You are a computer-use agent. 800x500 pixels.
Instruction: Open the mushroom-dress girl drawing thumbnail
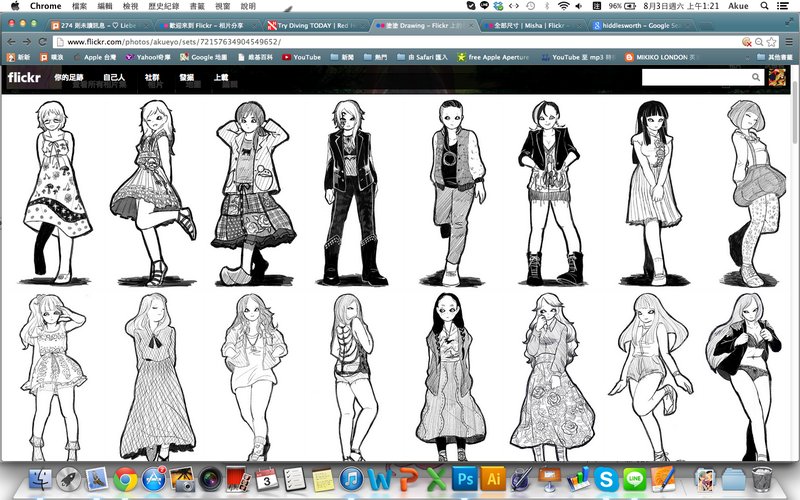click(x=57, y=192)
